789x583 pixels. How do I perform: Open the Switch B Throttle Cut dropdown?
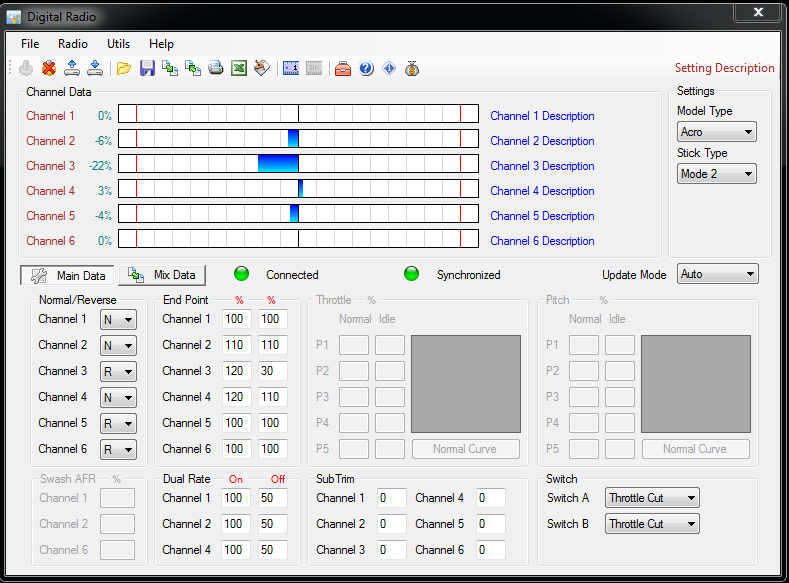click(x=652, y=524)
